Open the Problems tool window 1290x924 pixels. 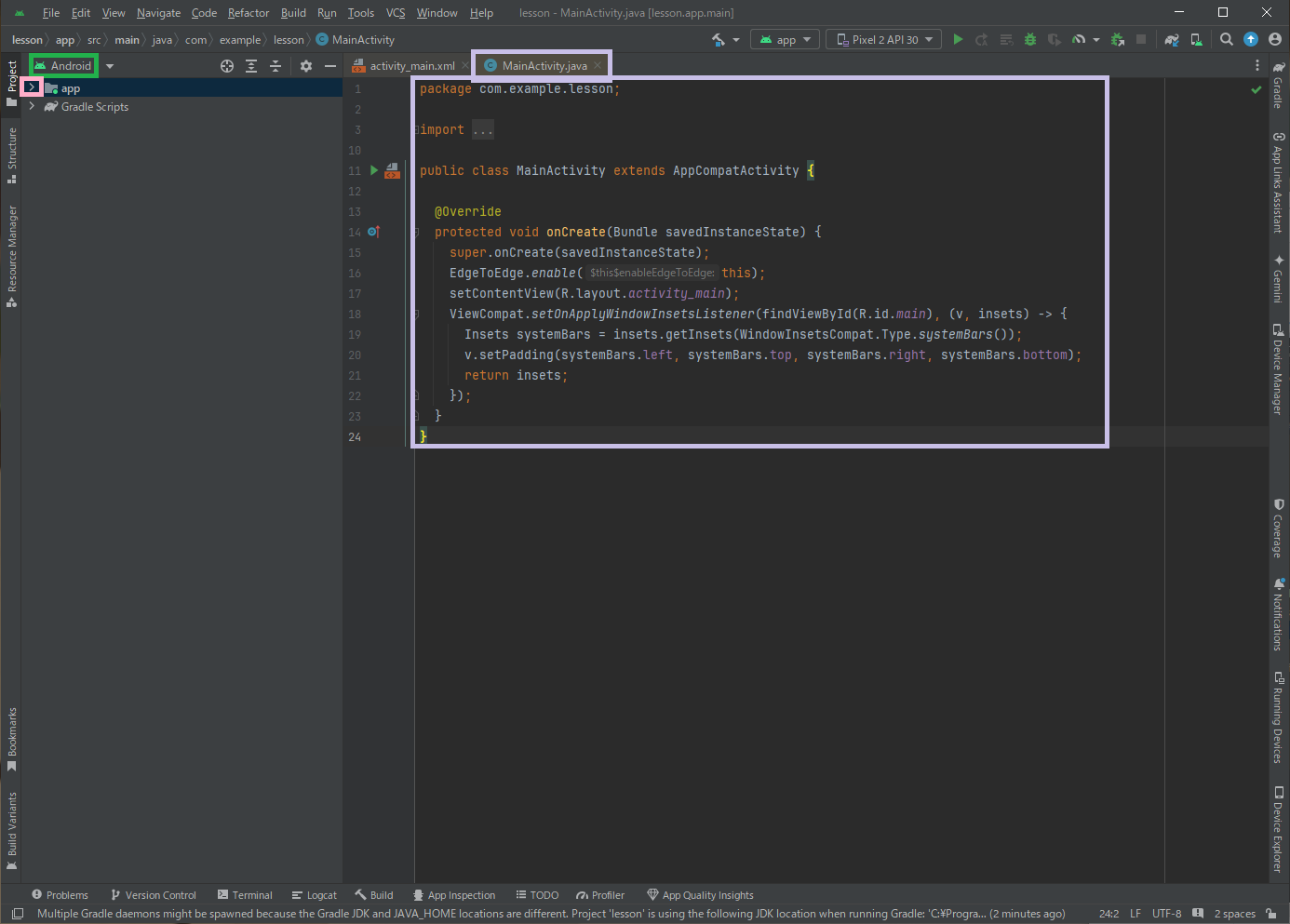click(x=60, y=895)
